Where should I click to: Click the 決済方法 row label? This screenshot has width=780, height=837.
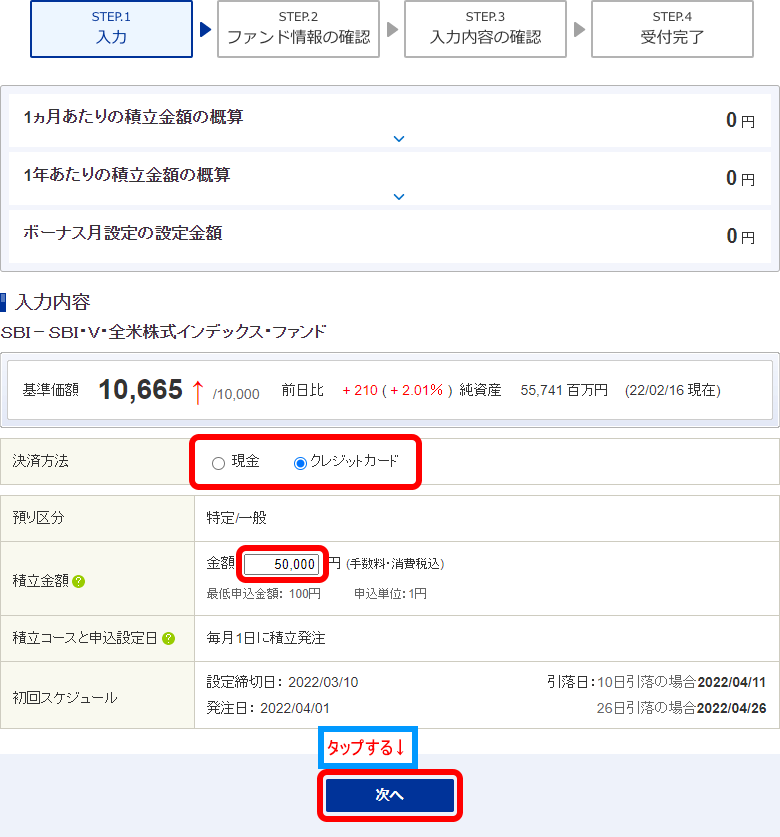[x=41, y=461]
